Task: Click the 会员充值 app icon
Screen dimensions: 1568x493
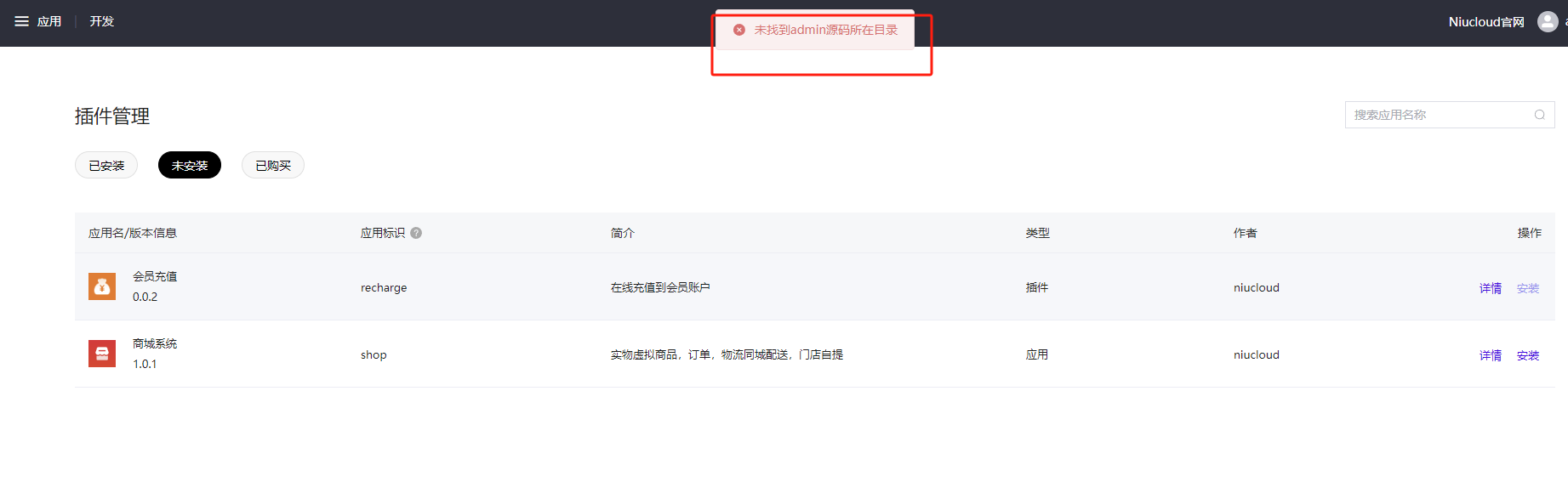Action: (102, 286)
